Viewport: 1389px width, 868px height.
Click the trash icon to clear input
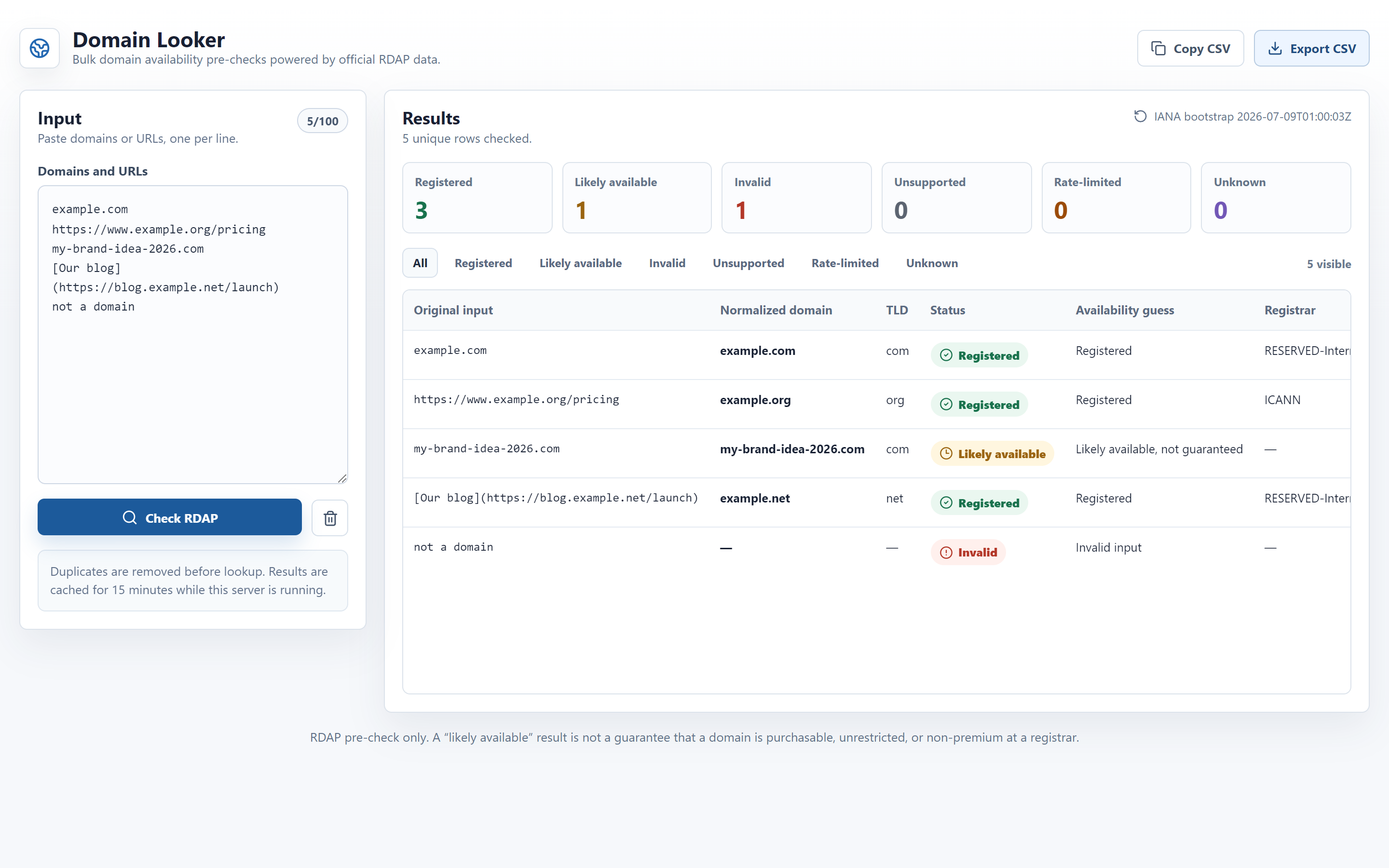click(330, 518)
